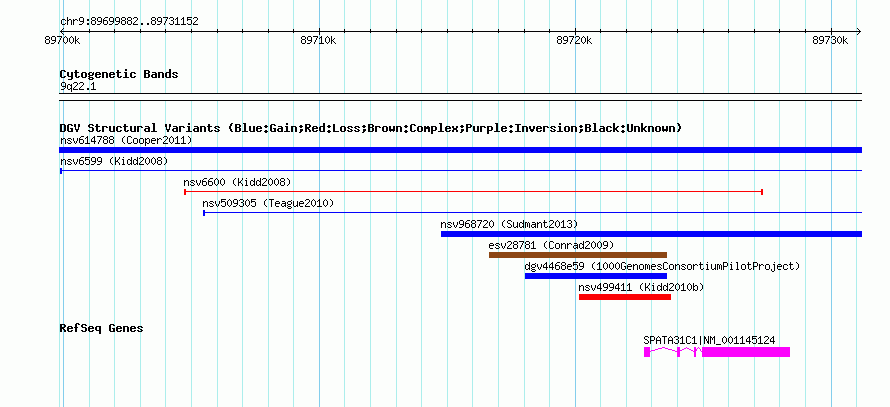Image resolution: width=890 pixels, height=407 pixels.
Task: Open the esv28781 (Conrad2009) label
Action: click(551, 245)
